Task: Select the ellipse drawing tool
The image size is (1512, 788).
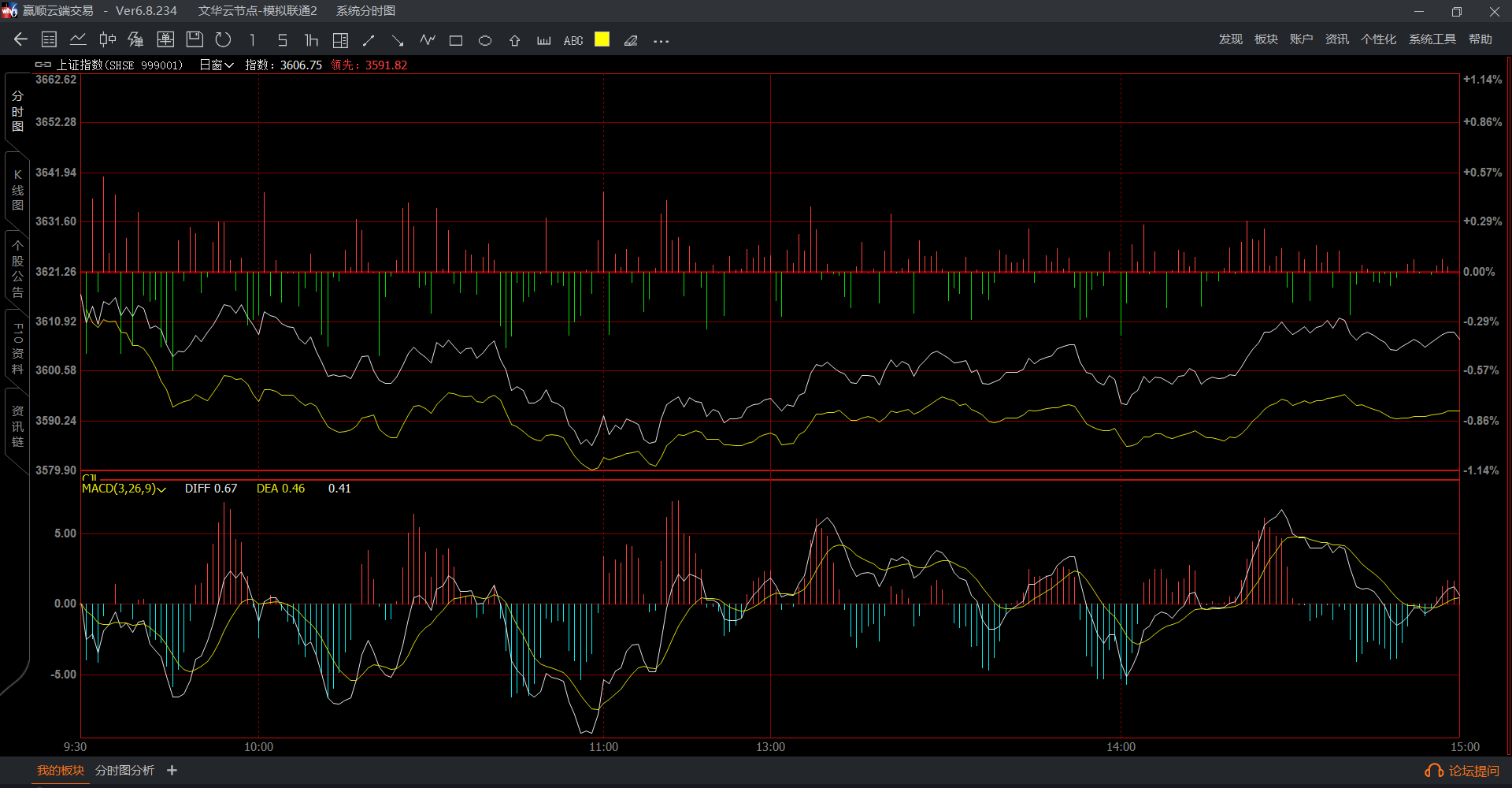Action: tap(485, 40)
